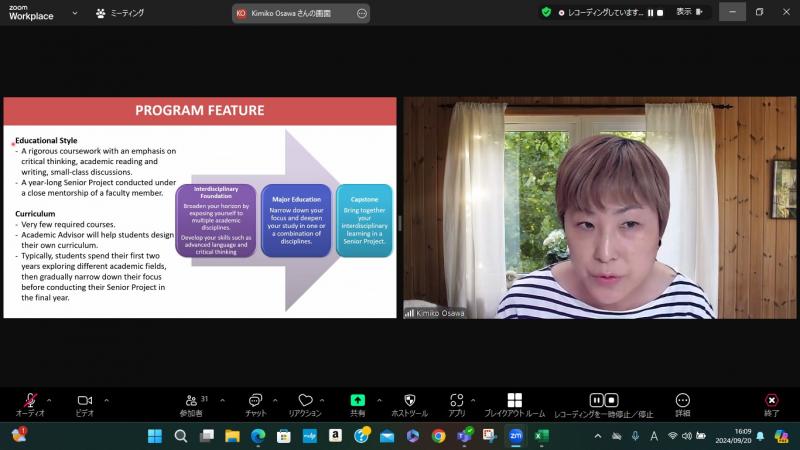End the meeting with red button
800x450 pixels.
[771, 405]
